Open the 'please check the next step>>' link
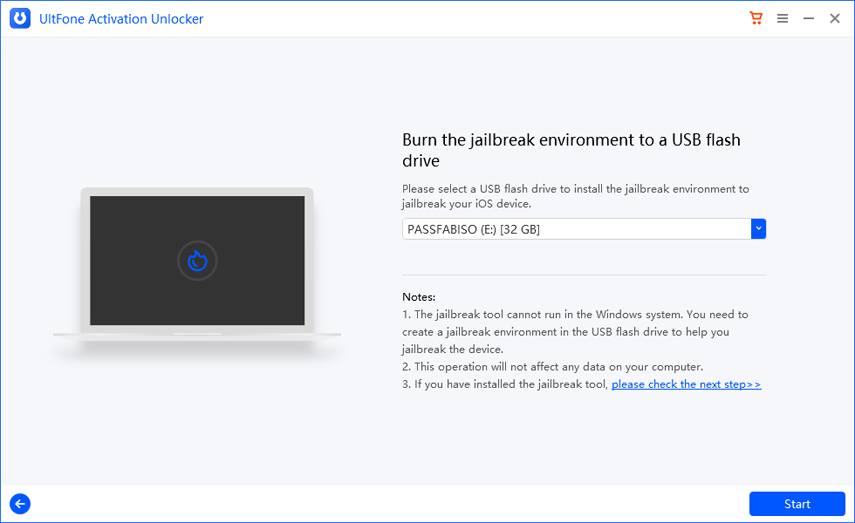Image resolution: width=855 pixels, height=523 pixels. point(686,384)
